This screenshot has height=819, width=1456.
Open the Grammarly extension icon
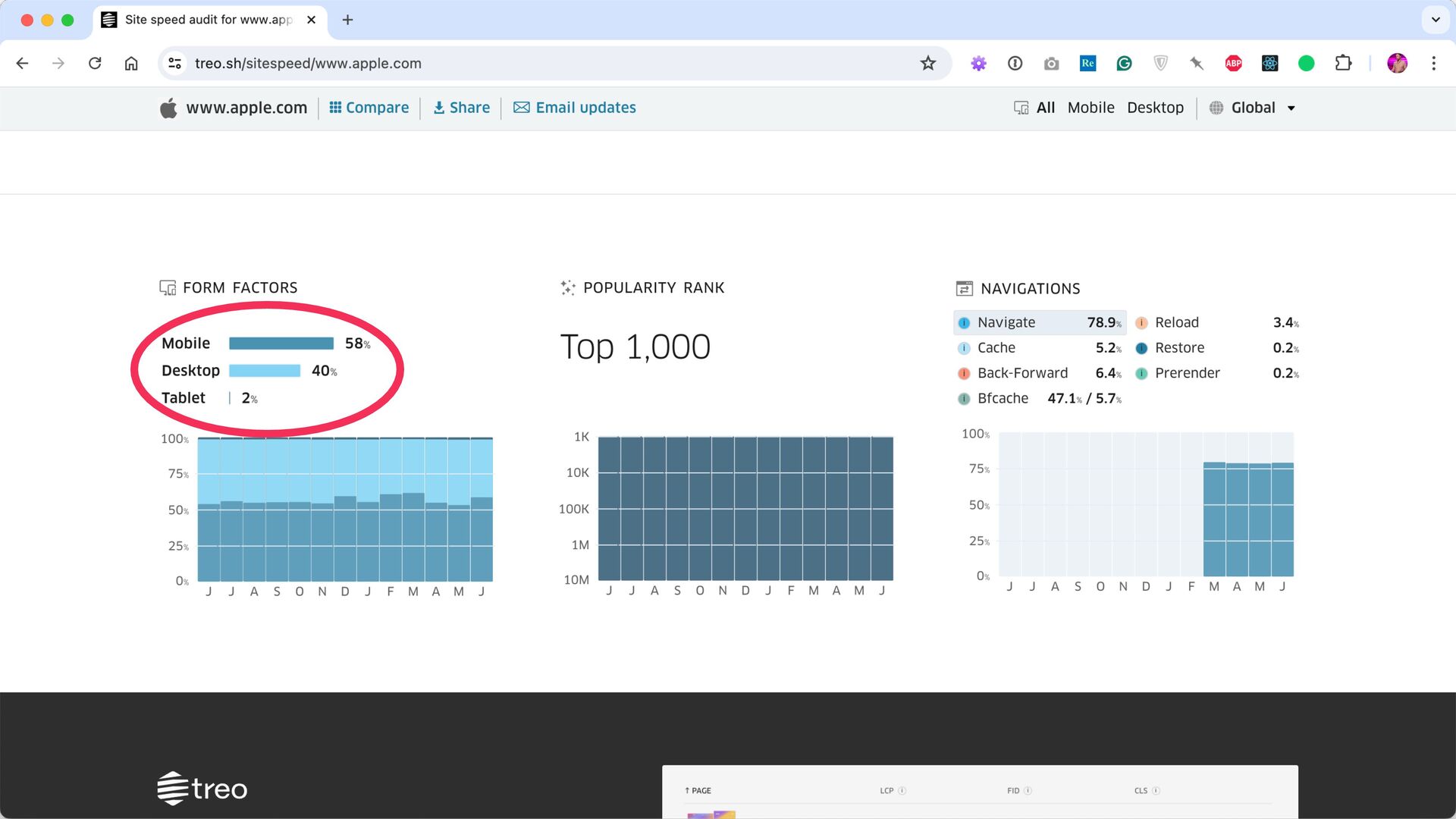(x=1124, y=64)
